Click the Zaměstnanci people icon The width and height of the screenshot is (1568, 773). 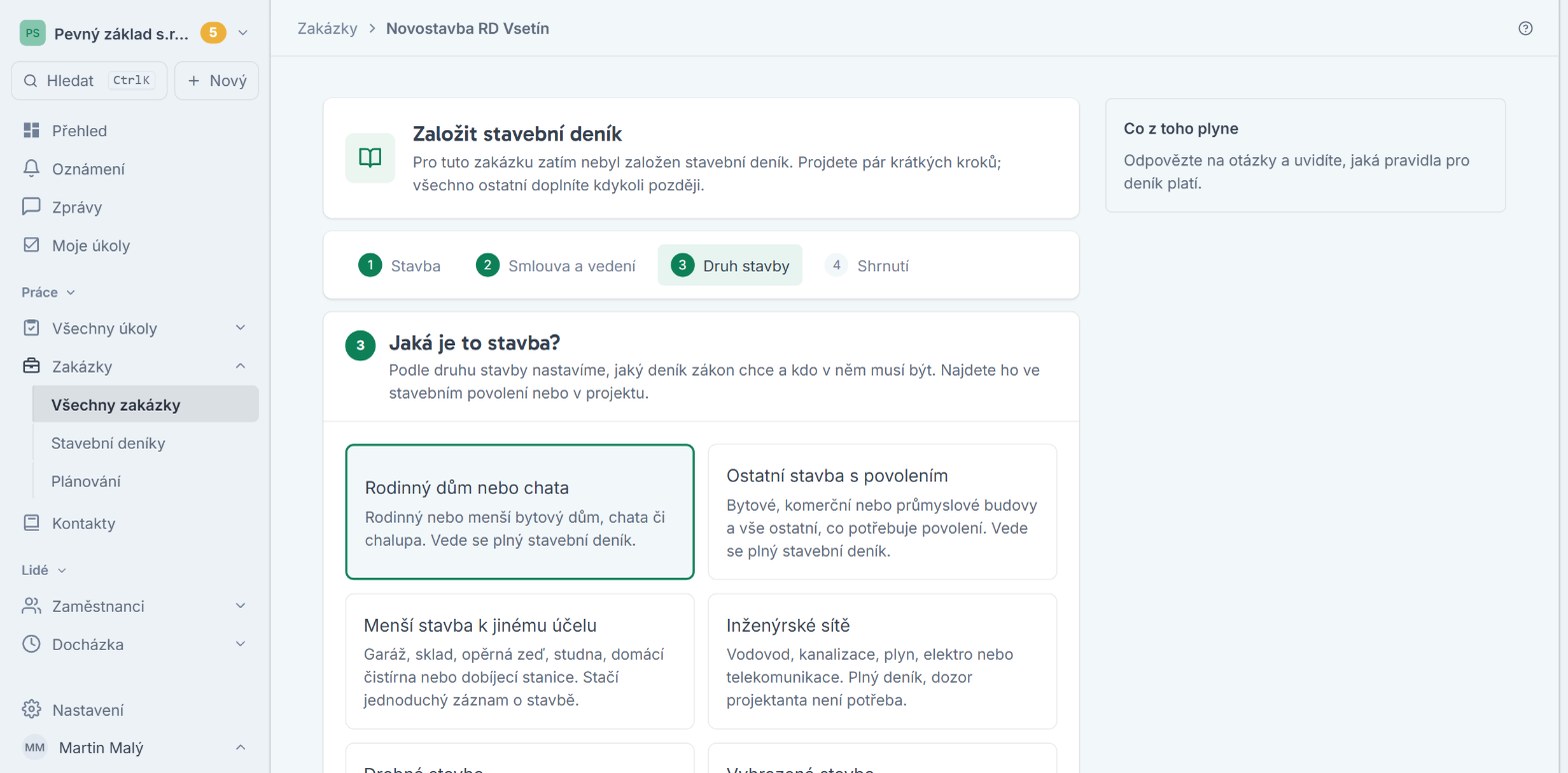31,605
